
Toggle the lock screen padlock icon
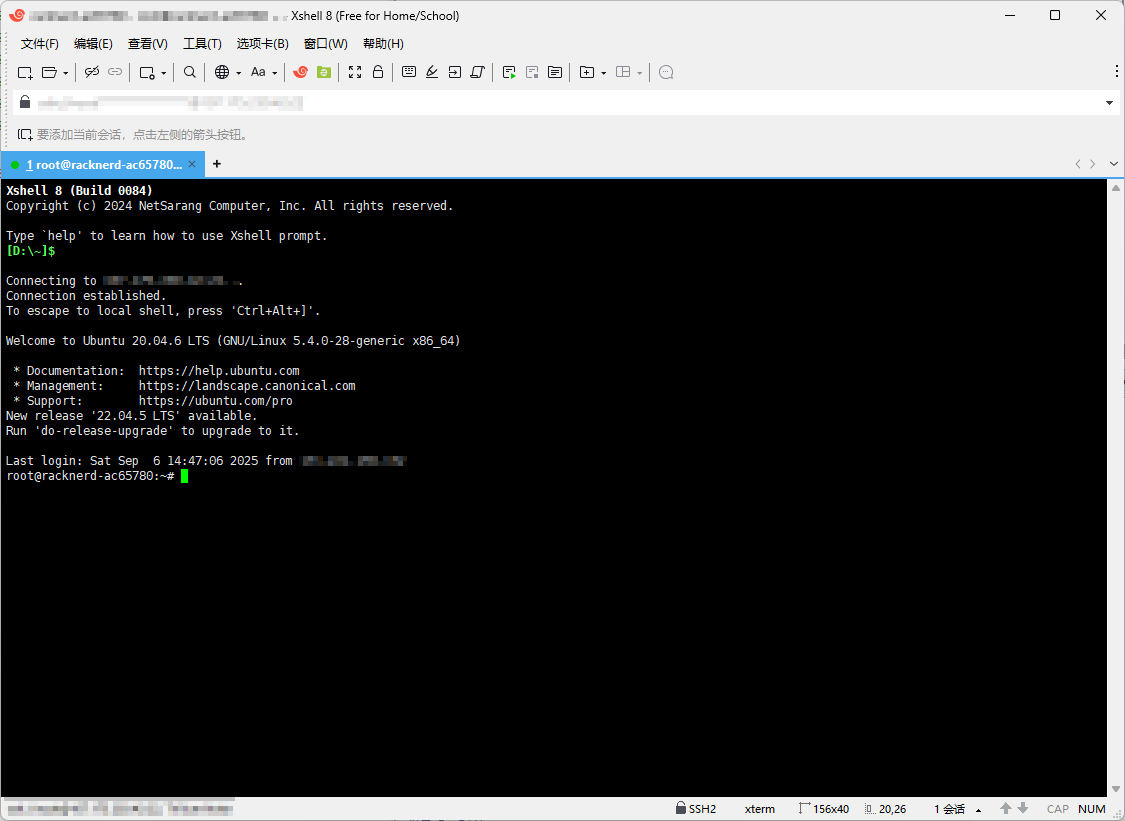click(x=378, y=72)
